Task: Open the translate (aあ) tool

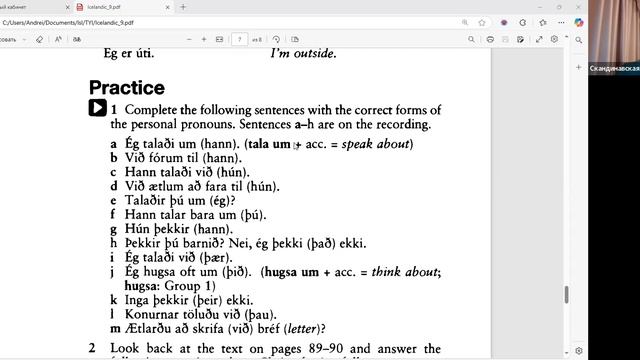Action: pyautogui.click(x=77, y=39)
